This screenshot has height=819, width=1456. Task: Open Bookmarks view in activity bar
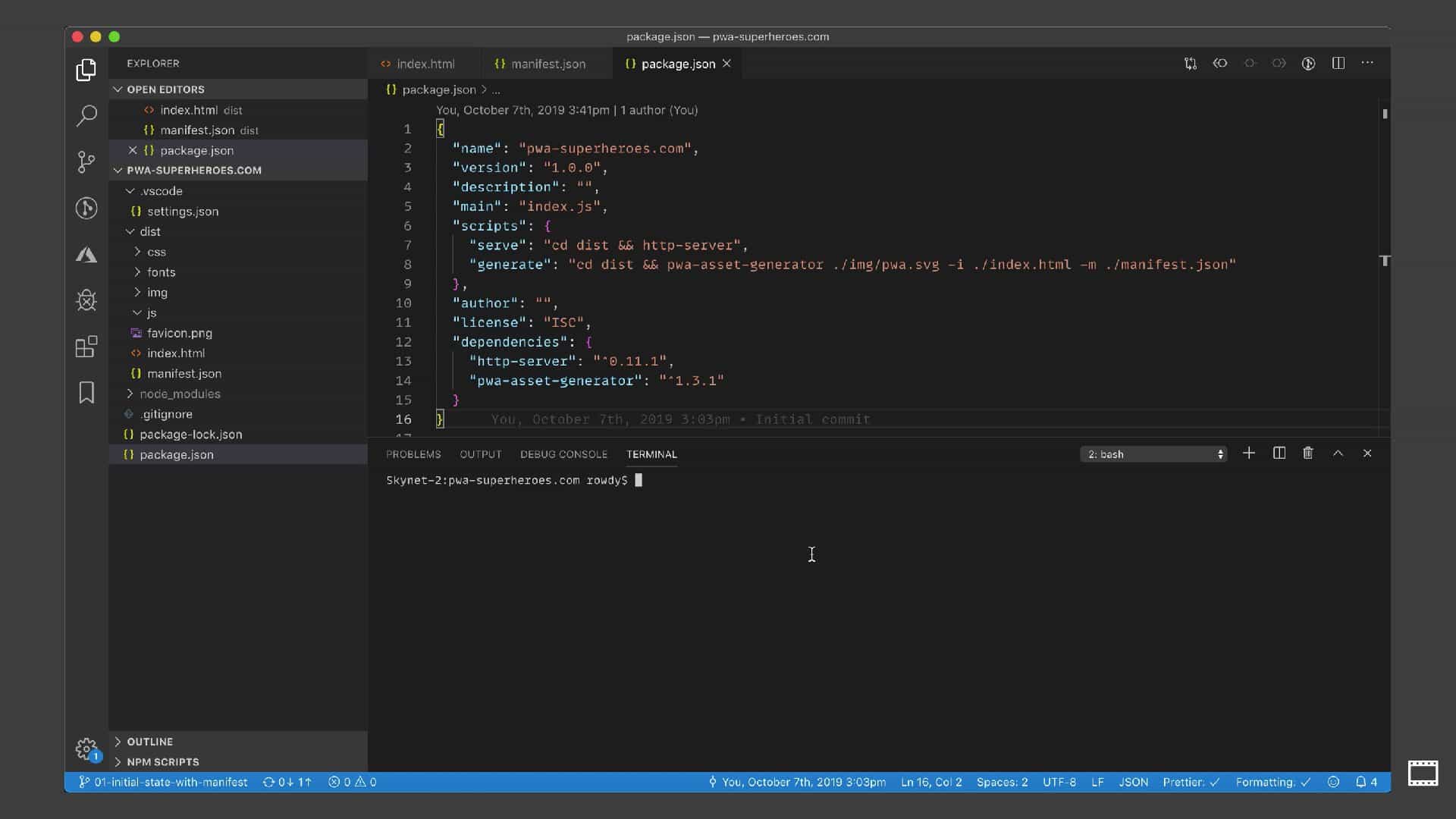tap(86, 392)
